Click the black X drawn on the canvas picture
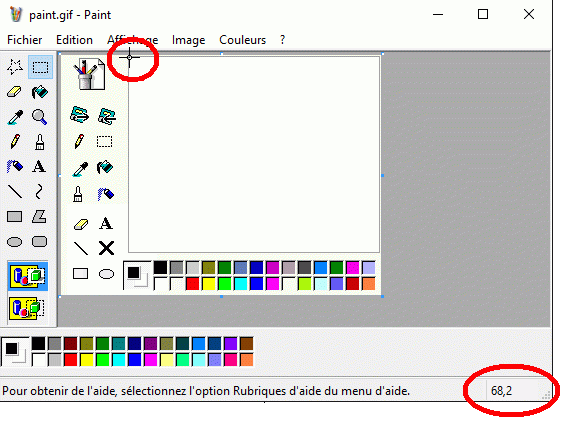 [x=106, y=248]
